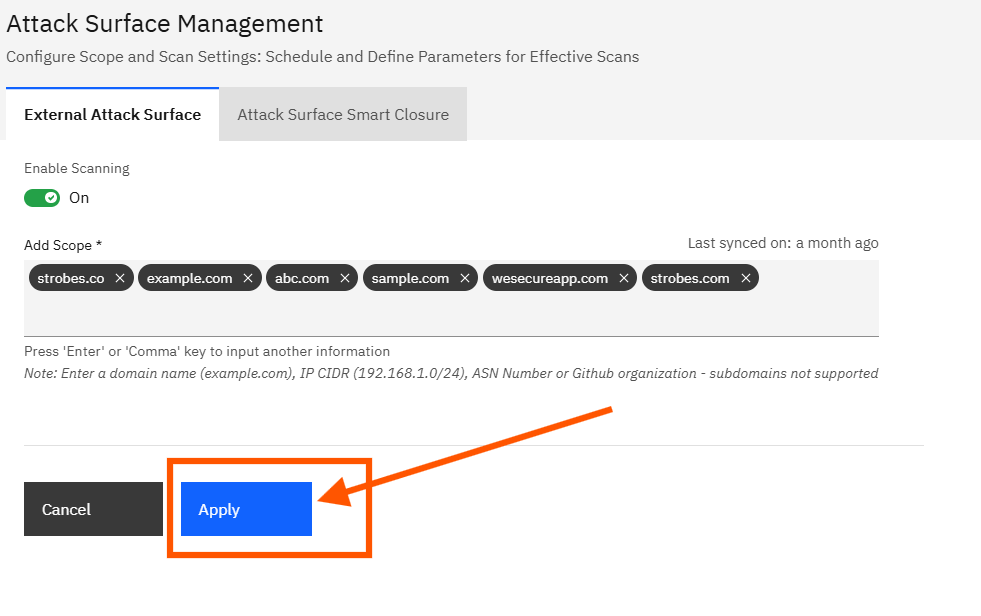981x616 pixels.
Task: Click empty area of Add Scope field
Action: (450, 315)
